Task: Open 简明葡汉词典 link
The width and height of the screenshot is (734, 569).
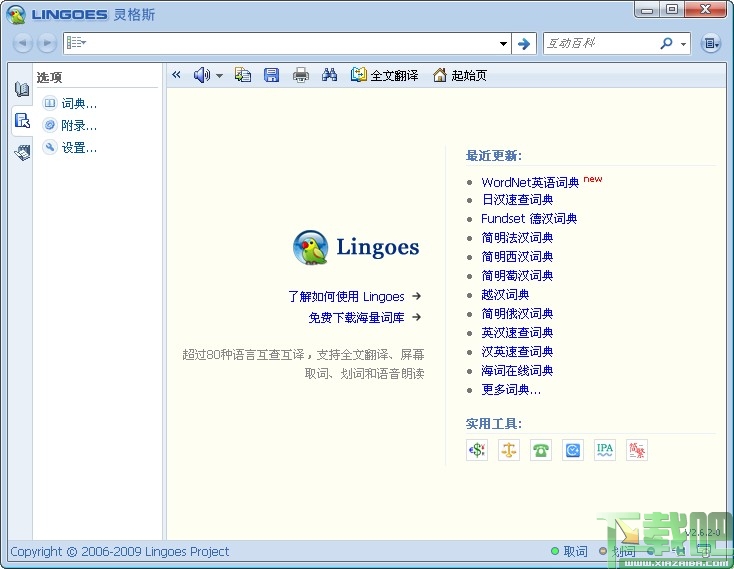Action: tap(517, 276)
